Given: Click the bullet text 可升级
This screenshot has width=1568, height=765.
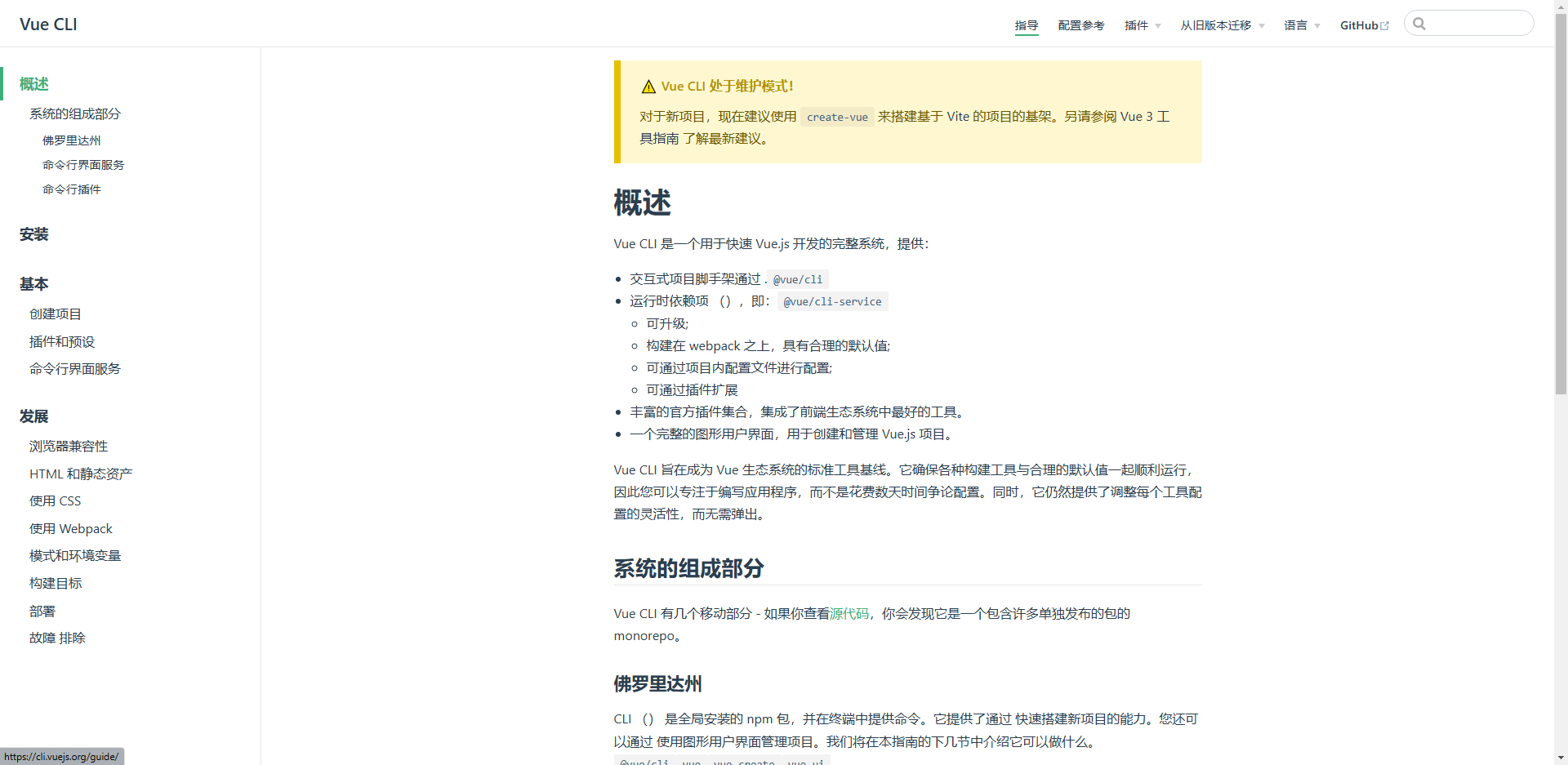Looking at the screenshot, I should [667, 324].
